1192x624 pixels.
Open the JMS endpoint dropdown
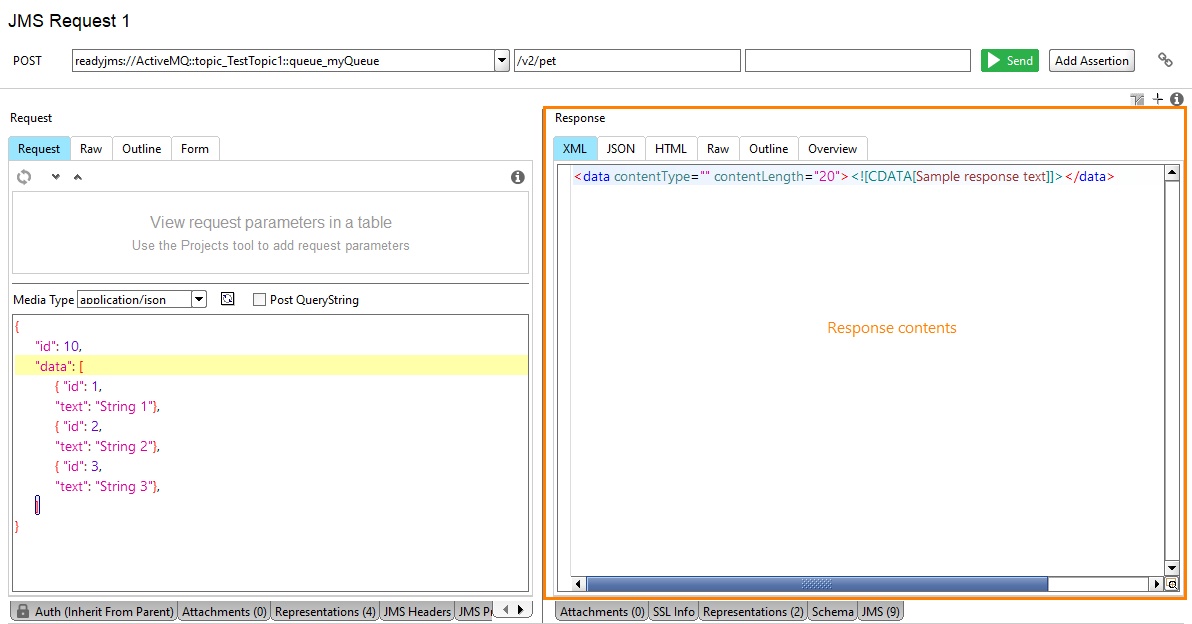pos(501,60)
